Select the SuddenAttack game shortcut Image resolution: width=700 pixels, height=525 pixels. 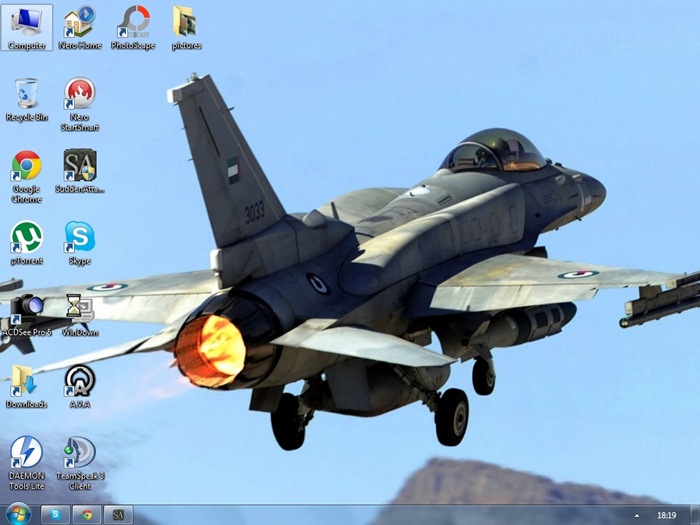80,171
